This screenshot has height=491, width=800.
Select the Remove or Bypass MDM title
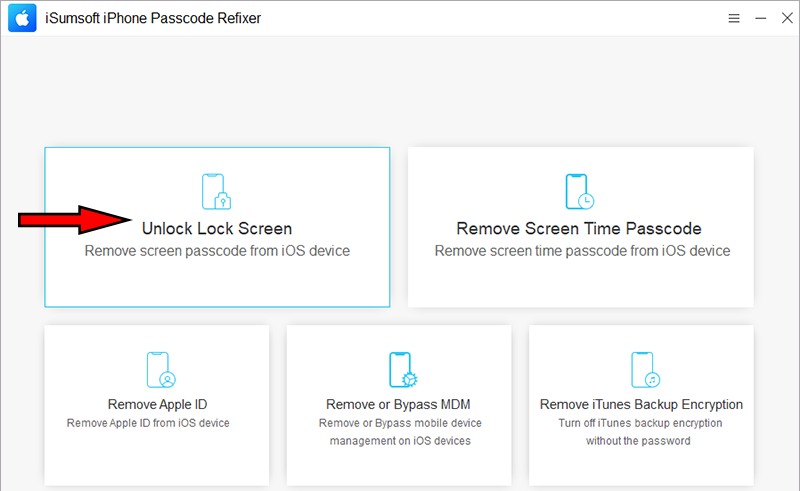pos(398,405)
